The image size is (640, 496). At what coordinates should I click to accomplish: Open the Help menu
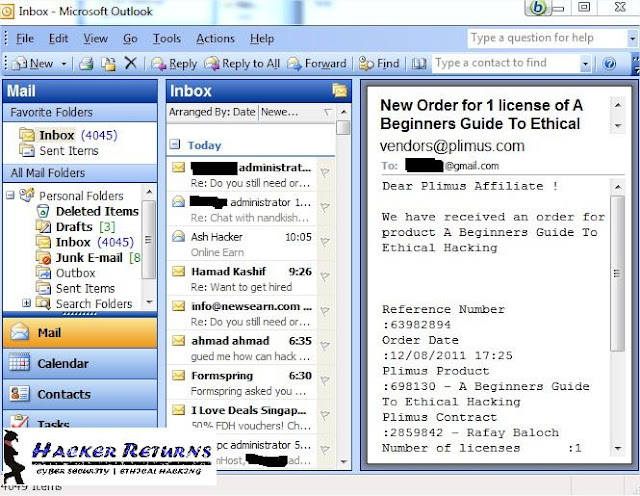pyautogui.click(x=262, y=38)
